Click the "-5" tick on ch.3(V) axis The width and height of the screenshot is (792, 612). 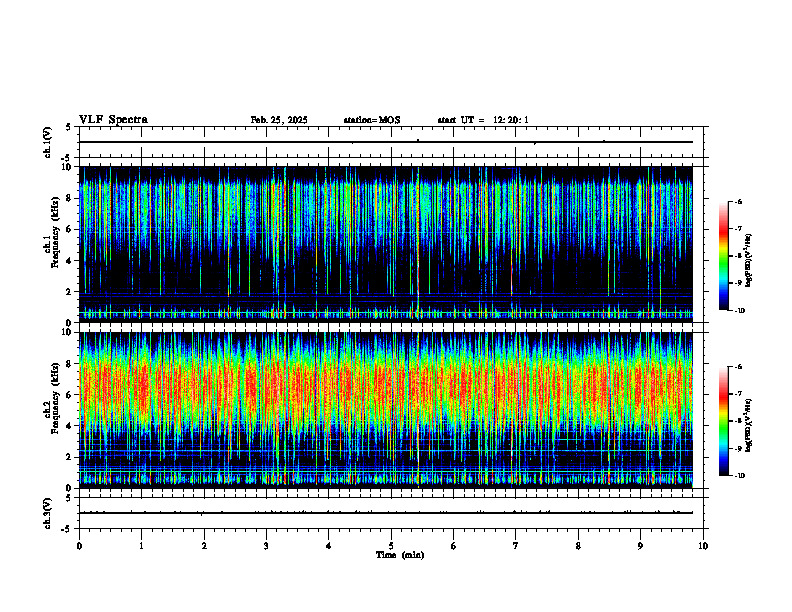pyautogui.click(x=66, y=529)
